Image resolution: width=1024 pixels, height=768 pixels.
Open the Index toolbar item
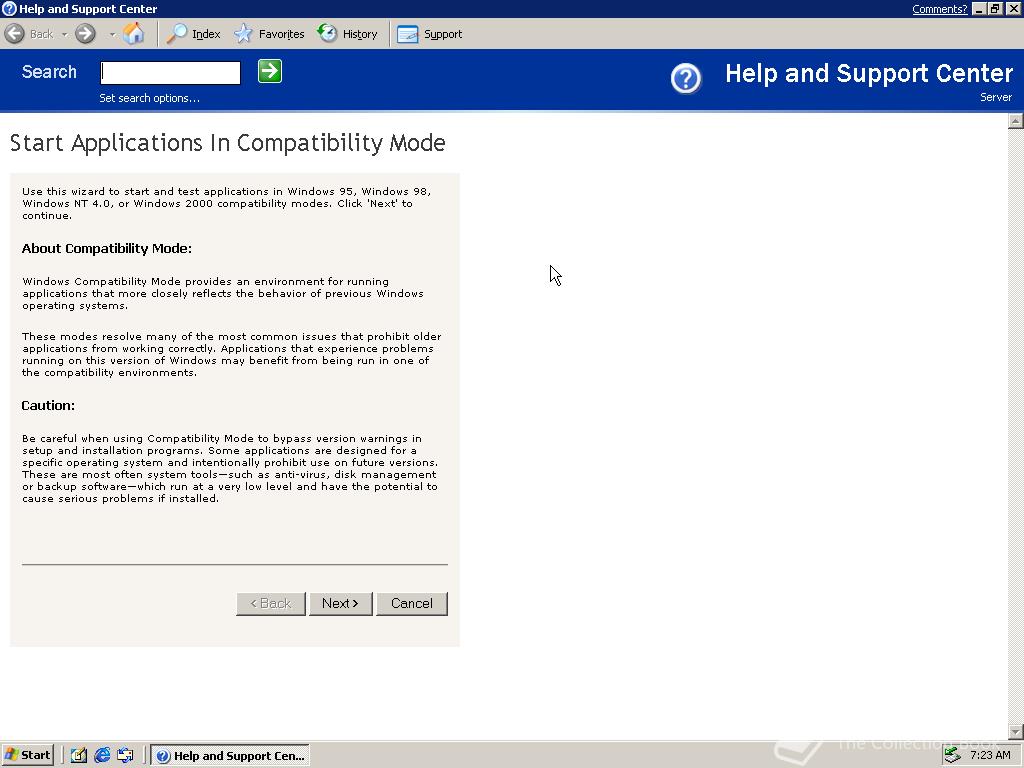(193, 34)
